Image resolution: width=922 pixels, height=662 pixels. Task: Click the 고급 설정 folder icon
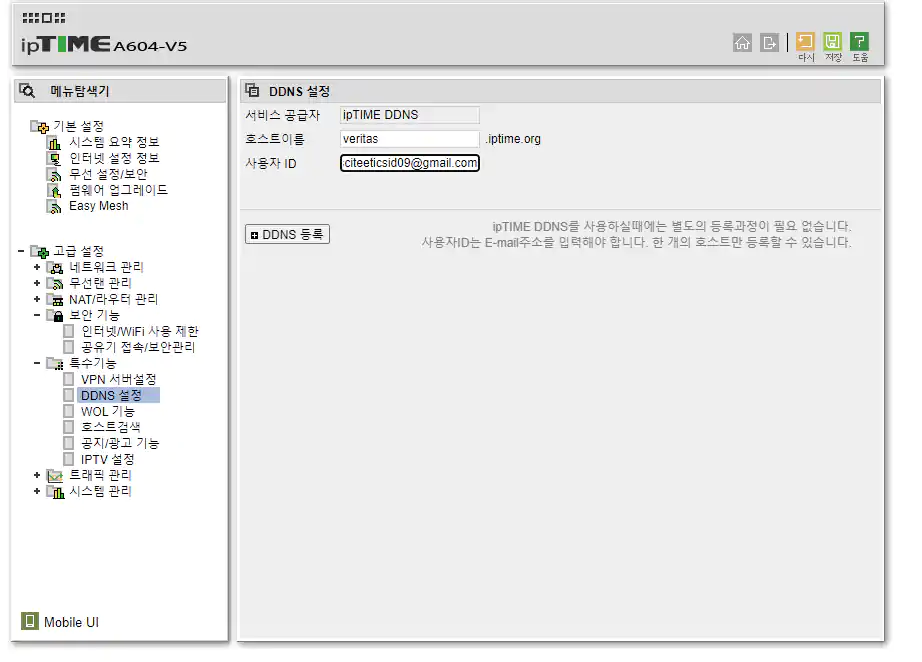pos(39,252)
